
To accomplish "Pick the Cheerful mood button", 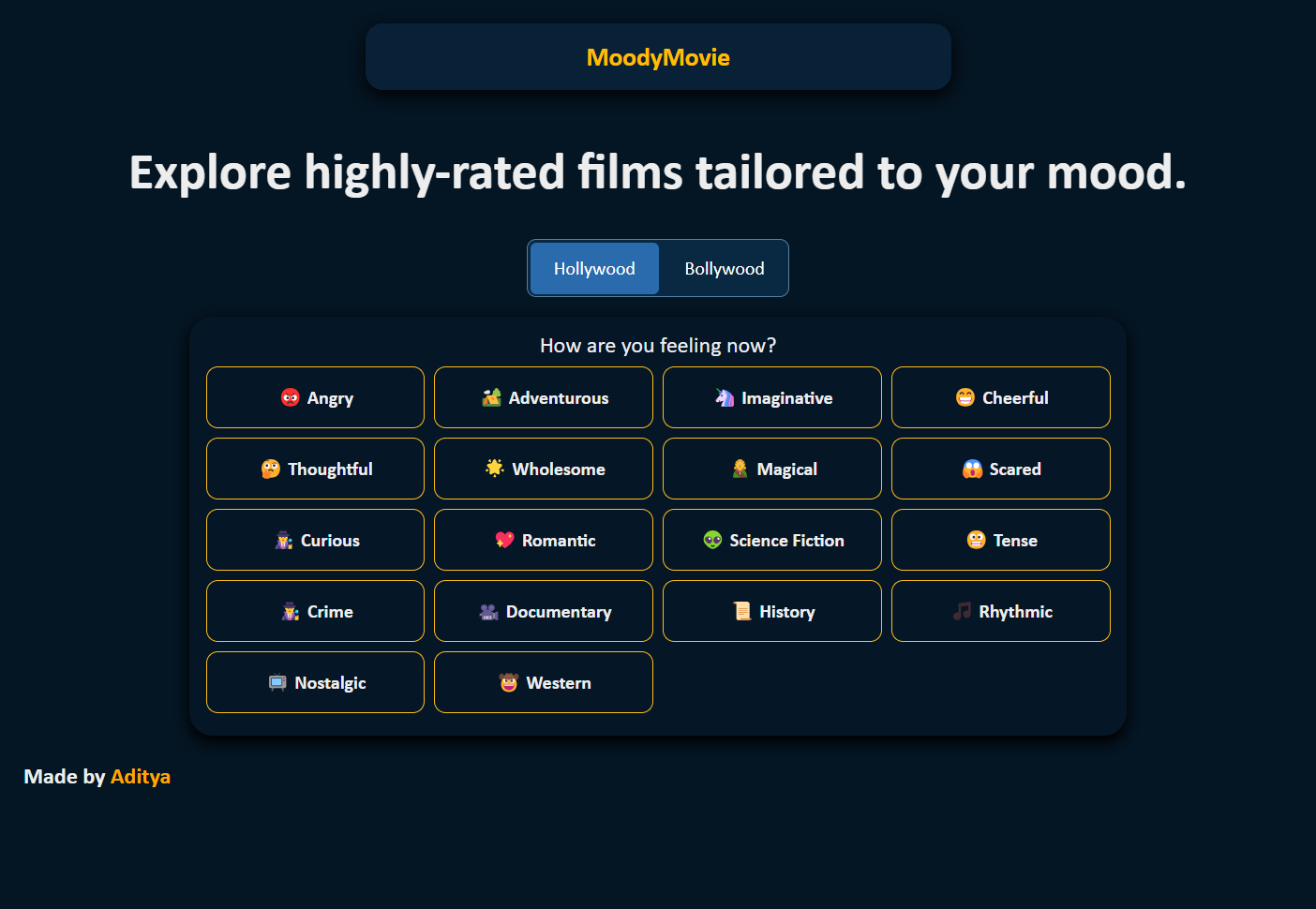I will tap(1000, 397).
